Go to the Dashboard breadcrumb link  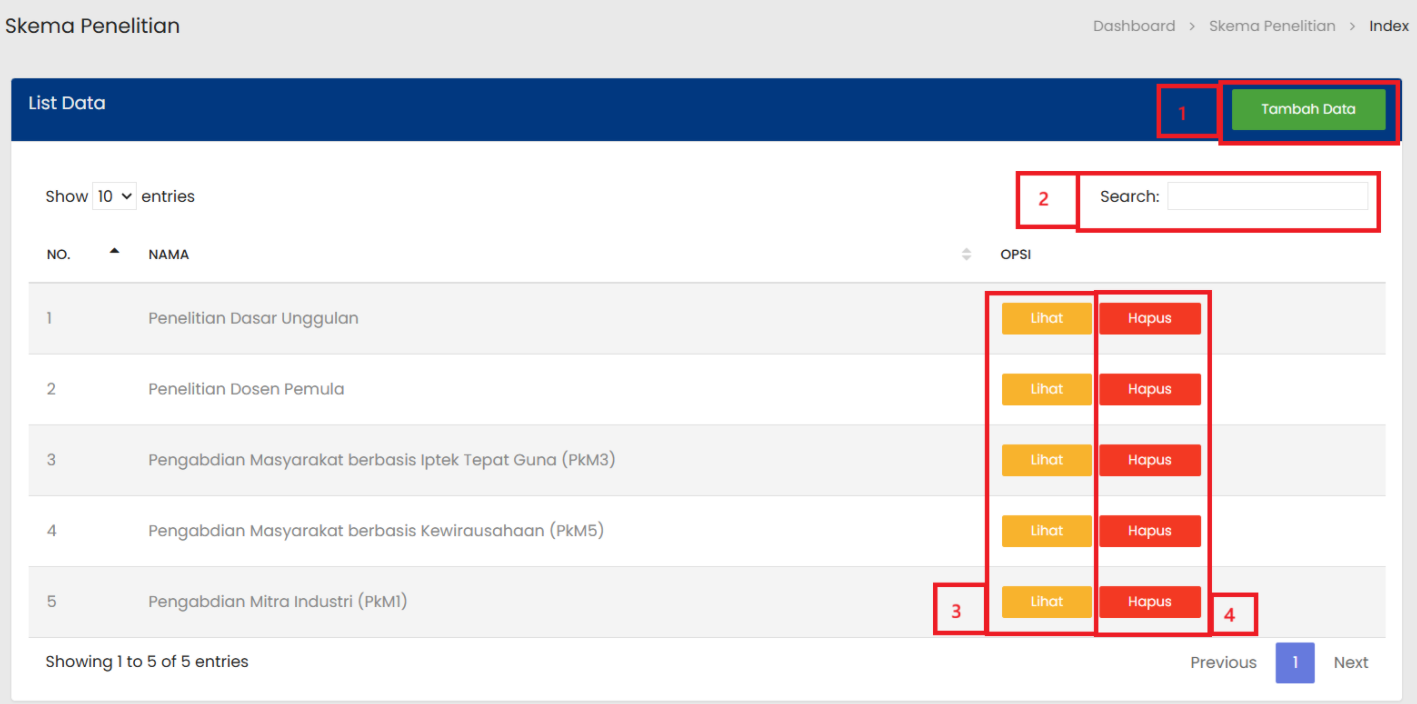click(1133, 26)
